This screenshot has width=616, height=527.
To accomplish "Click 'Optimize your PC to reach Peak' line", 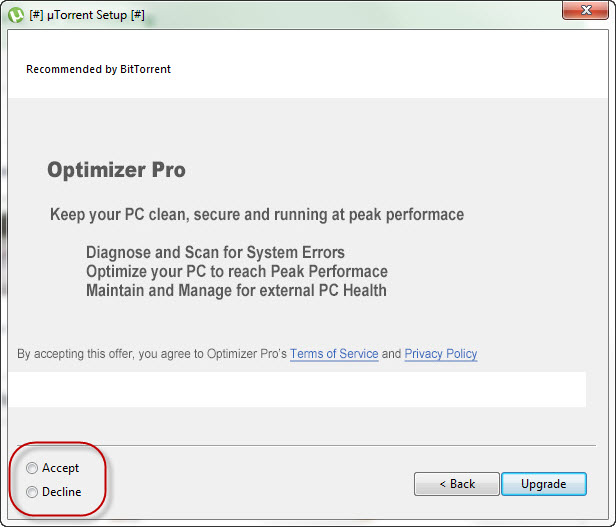I will click(237, 272).
